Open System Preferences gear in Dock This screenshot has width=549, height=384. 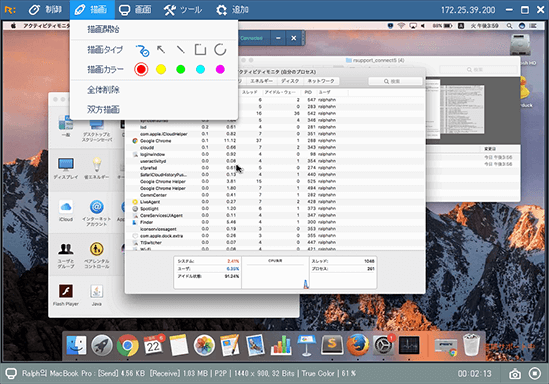click(x=383, y=345)
